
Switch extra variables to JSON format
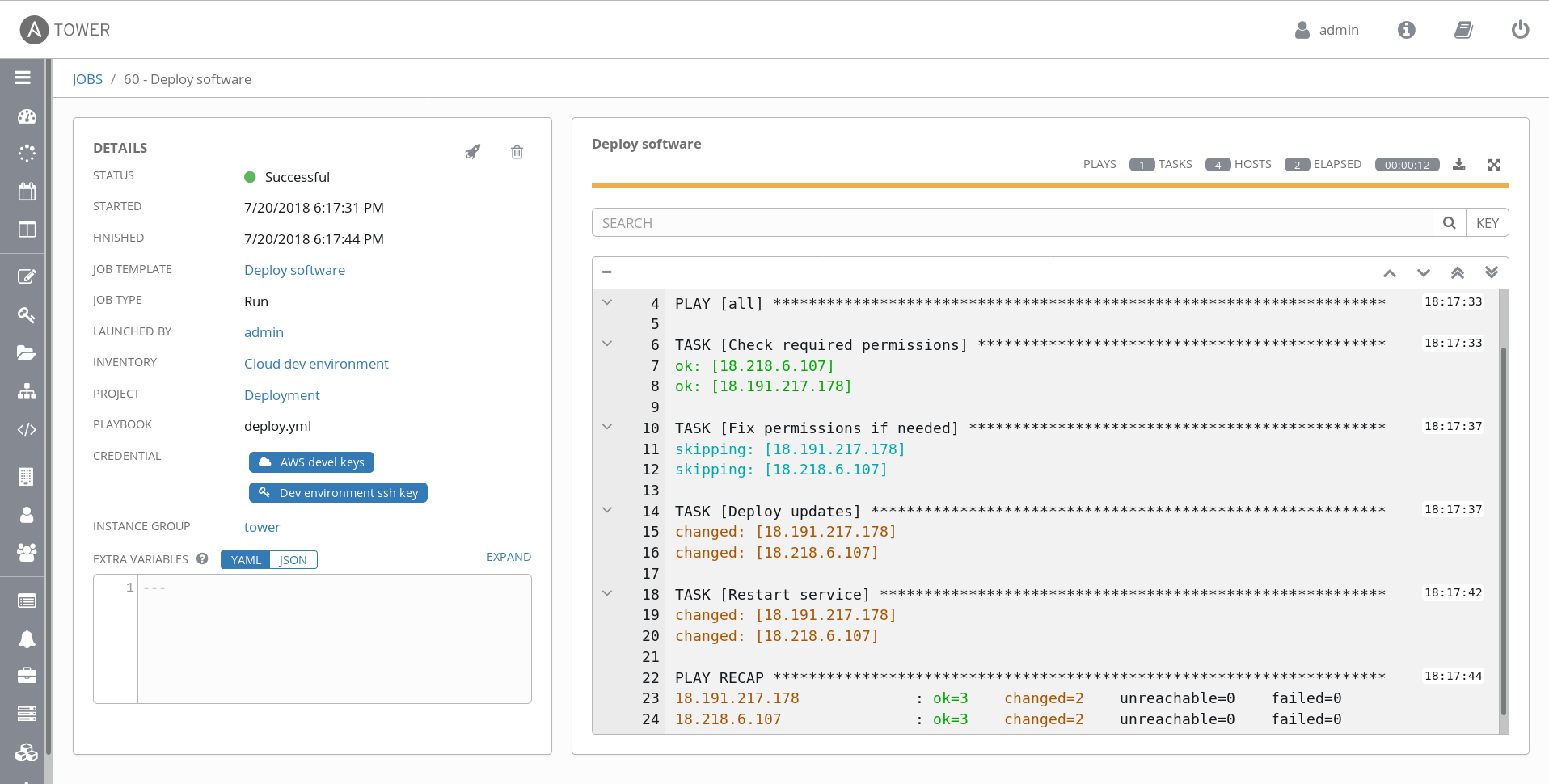point(292,559)
